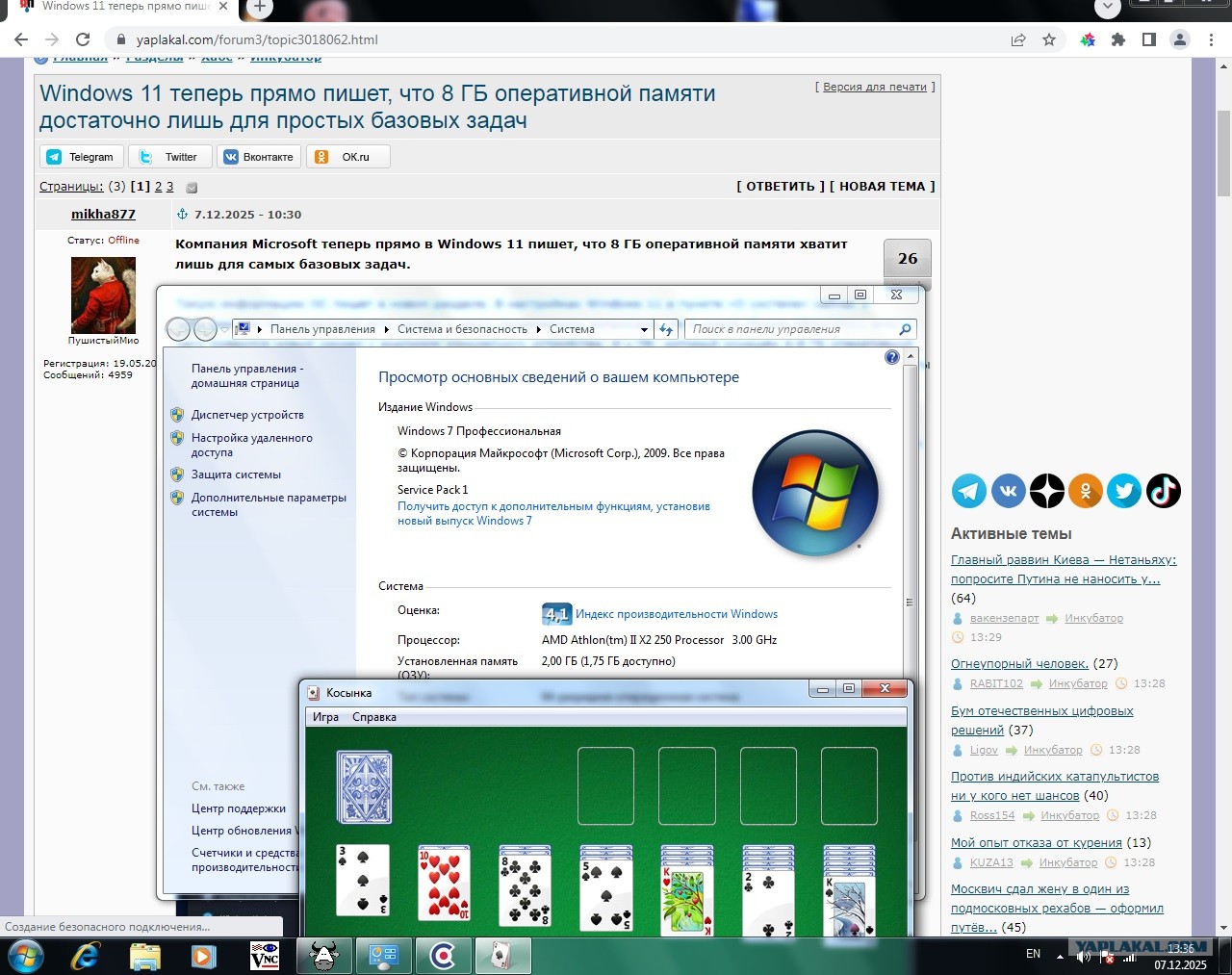Click the Twitter bird circle icon
The width and height of the screenshot is (1232, 975).
pyautogui.click(x=1124, y=491)
